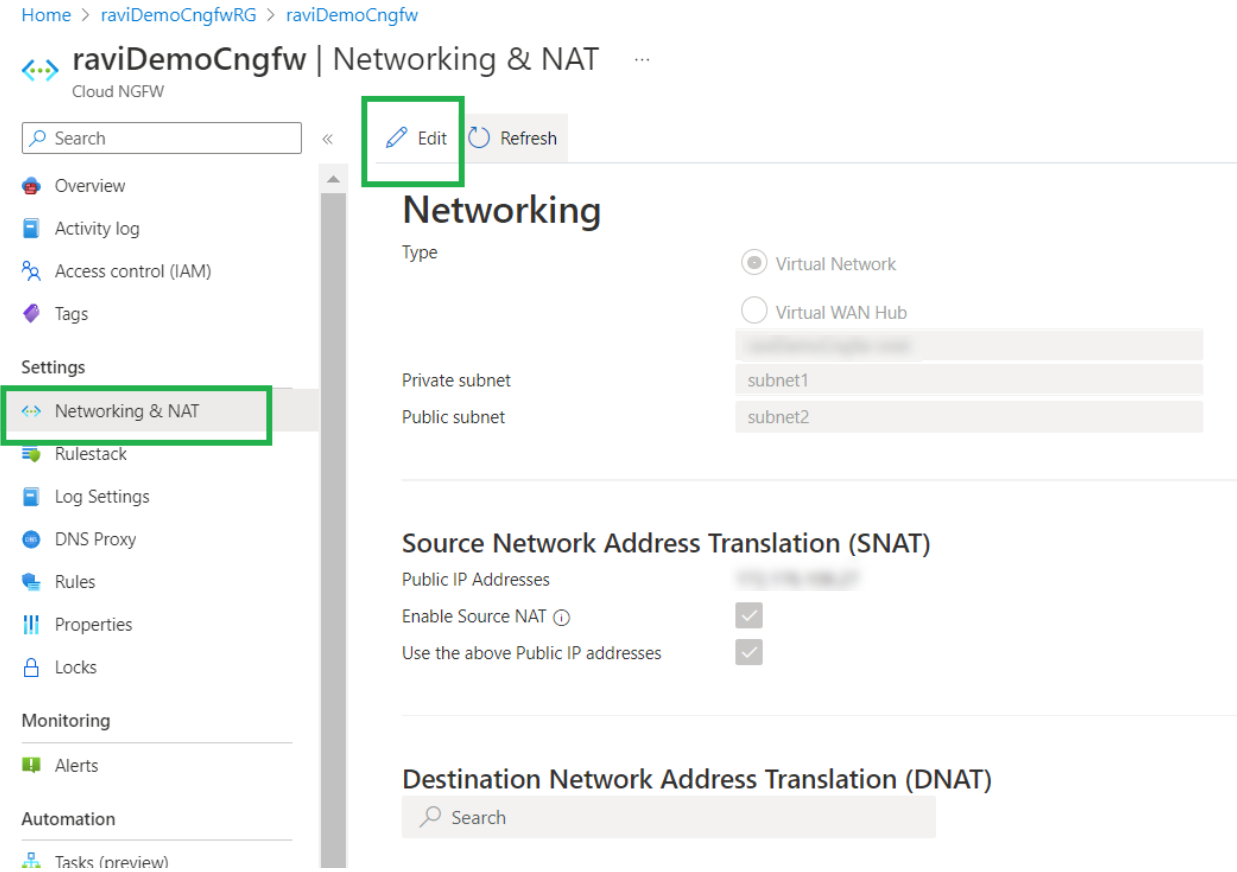The width and height of the screenshot is (1237, 872).
Task: Click the raviDemoCngfwRG breadcrumb link
Action: point(178,15)
